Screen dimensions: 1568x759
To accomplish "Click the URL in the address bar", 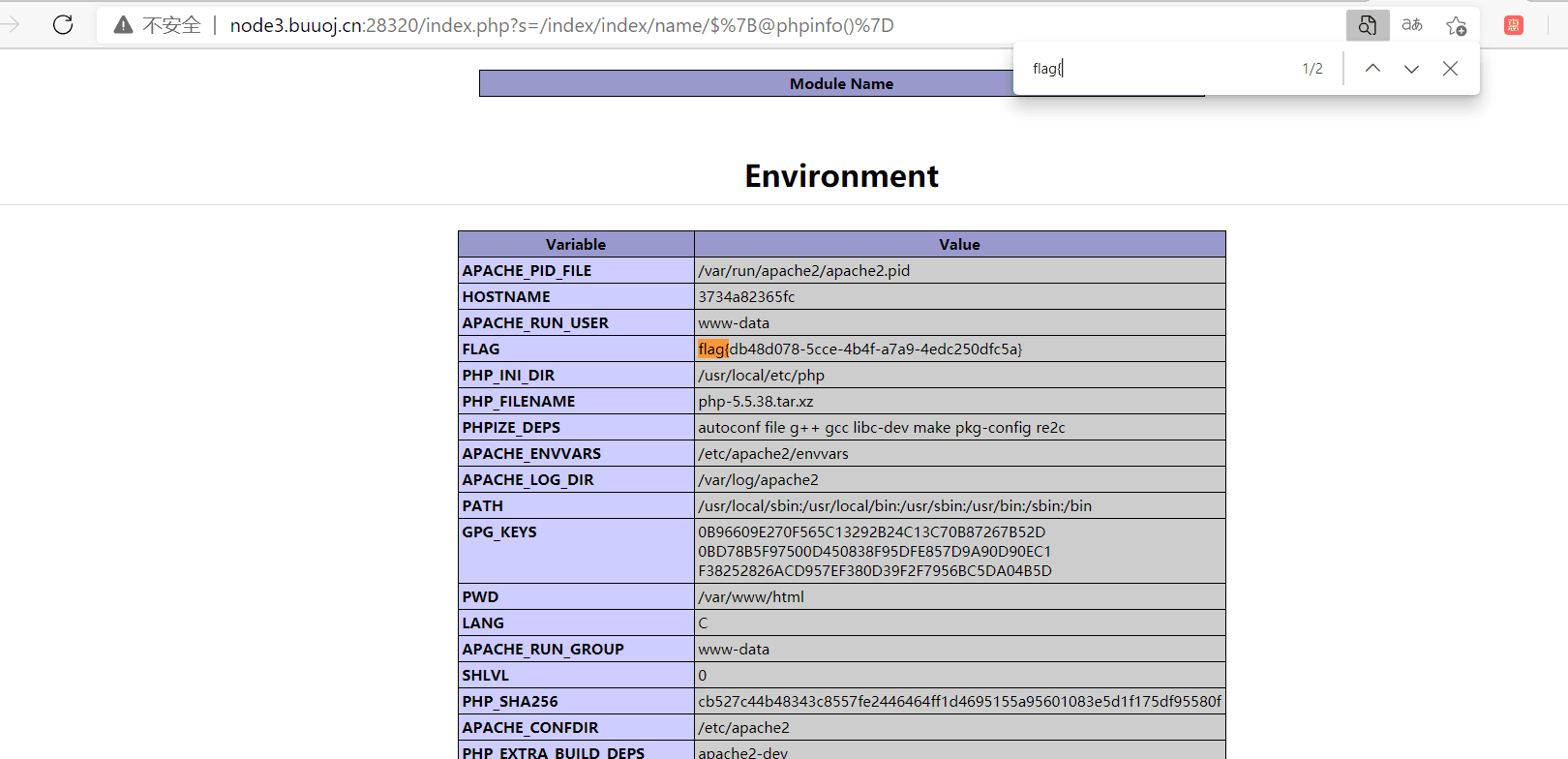I will 561,25.
